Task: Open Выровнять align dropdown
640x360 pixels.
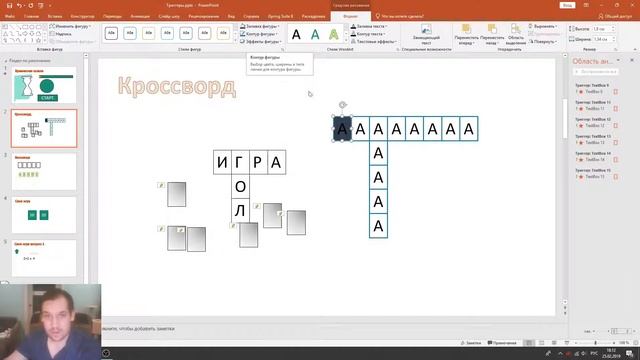Action: (x=543, y=26)
